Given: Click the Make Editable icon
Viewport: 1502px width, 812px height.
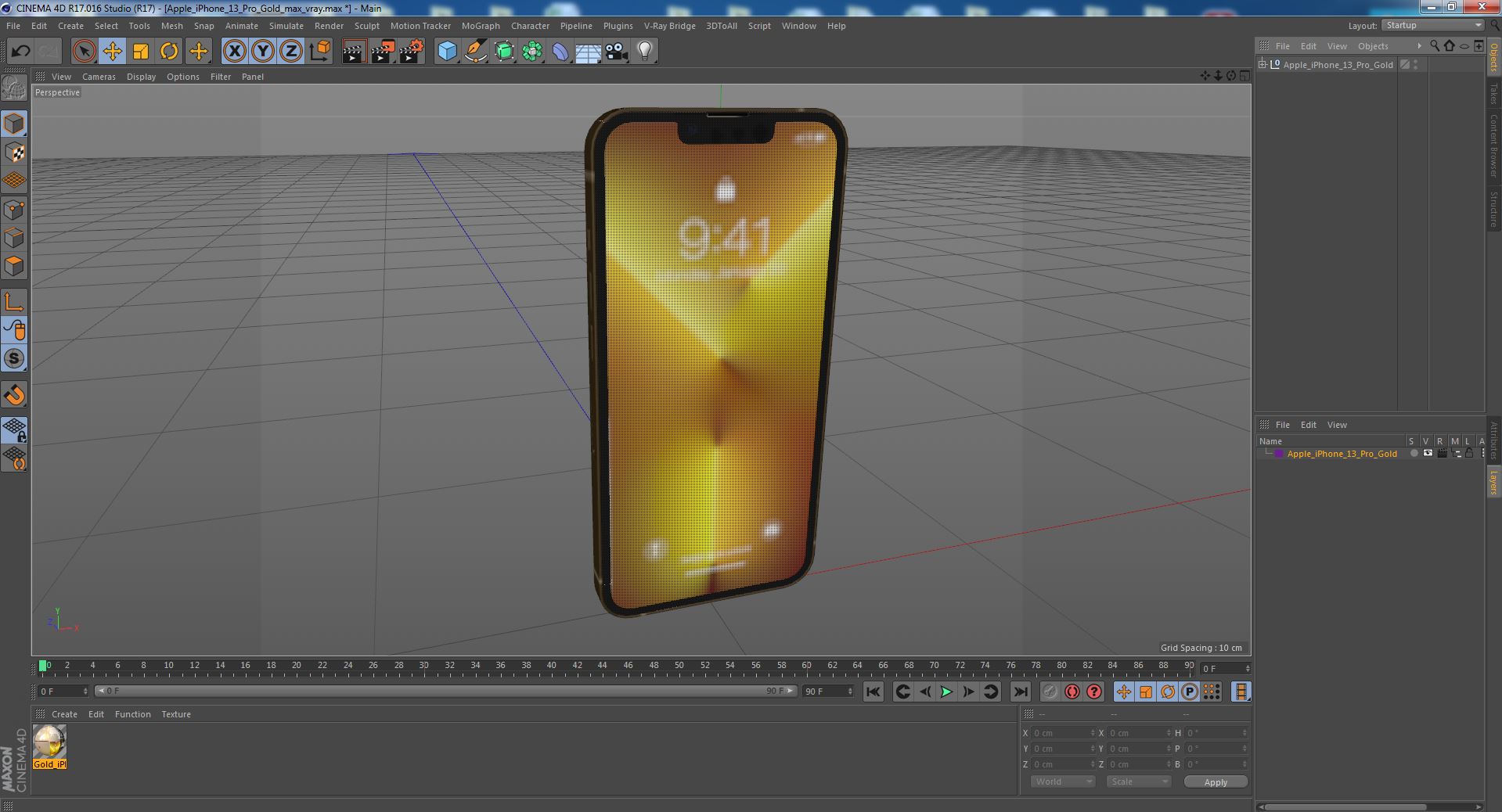Looking at the screenshot, I should click(14, 88).
